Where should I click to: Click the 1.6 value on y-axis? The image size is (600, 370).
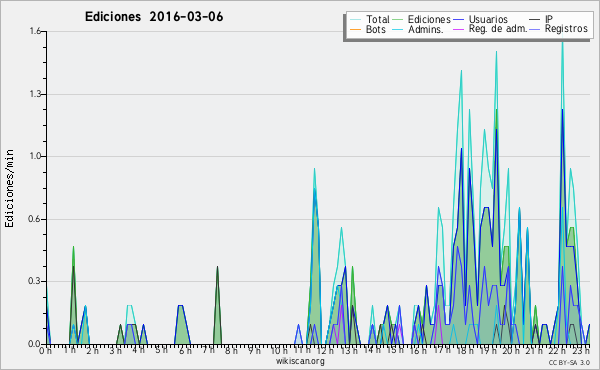click(35, 31)
